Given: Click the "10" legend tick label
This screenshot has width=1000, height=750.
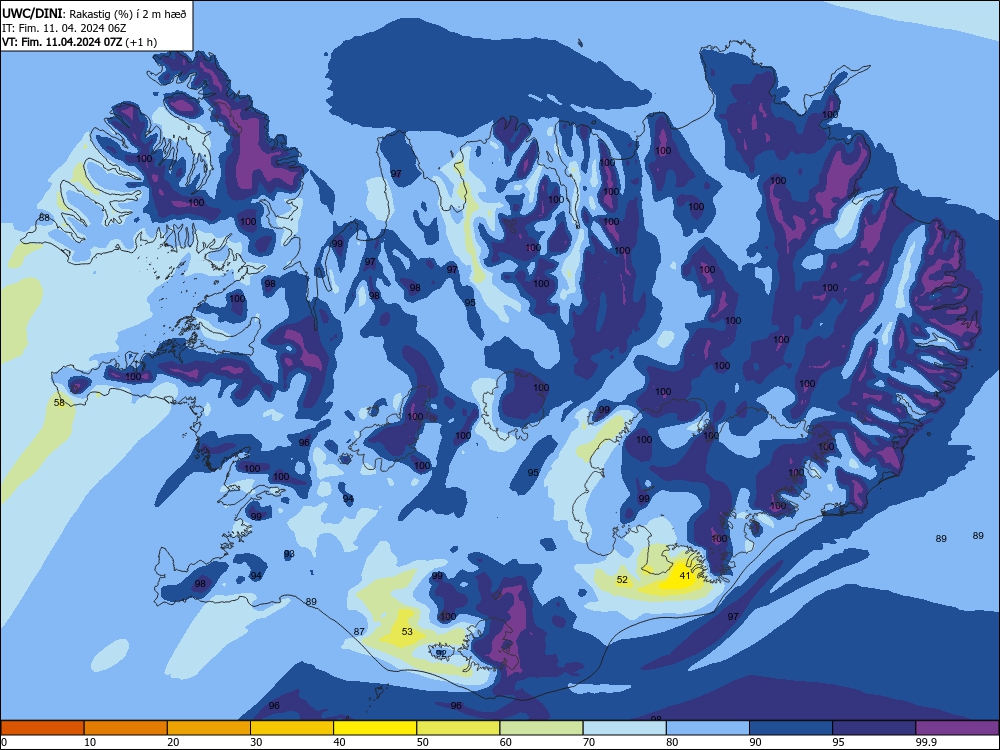Looking at the screenshot, I should pos(90,742).
